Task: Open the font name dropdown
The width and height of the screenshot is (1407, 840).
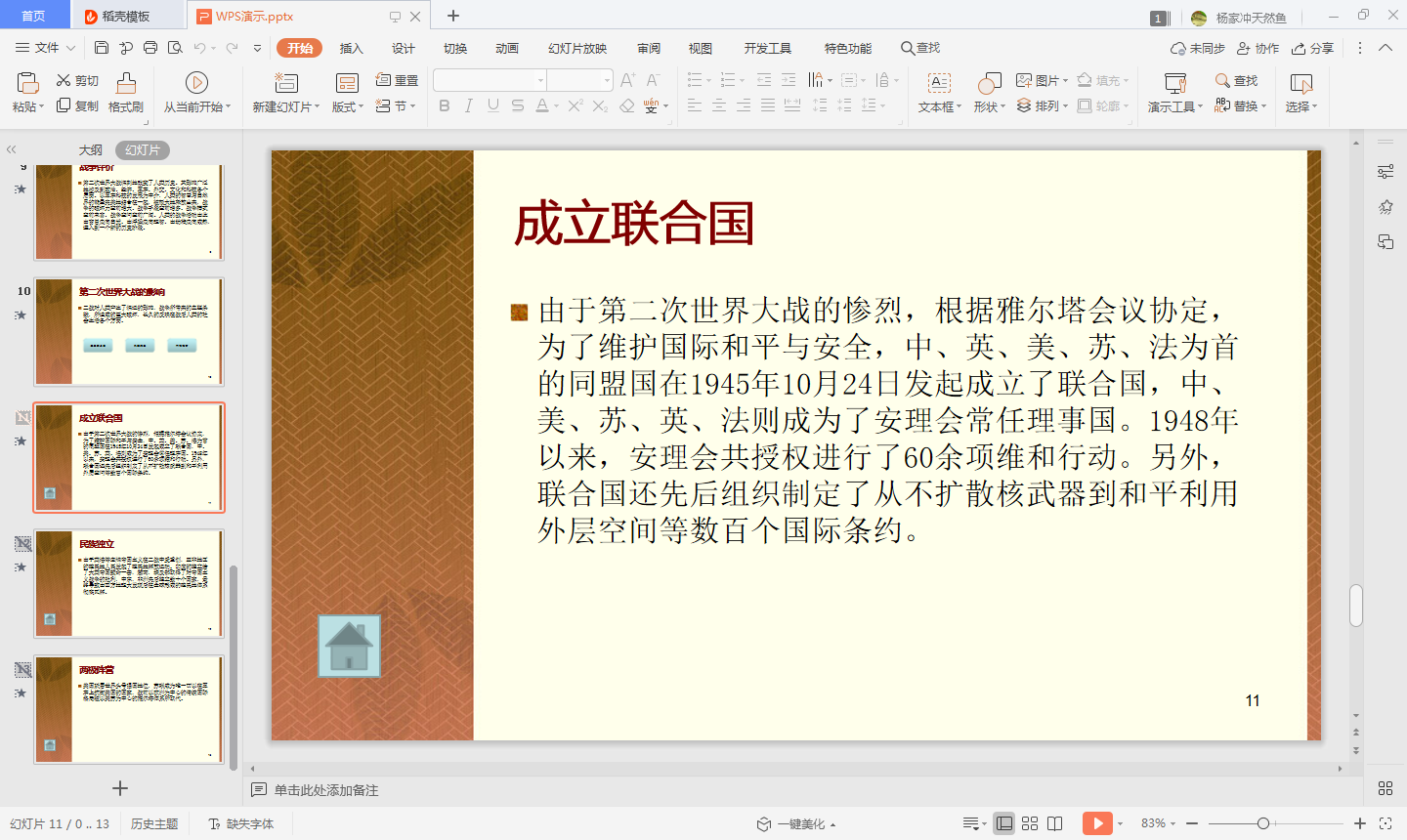Action: (540, 80)
